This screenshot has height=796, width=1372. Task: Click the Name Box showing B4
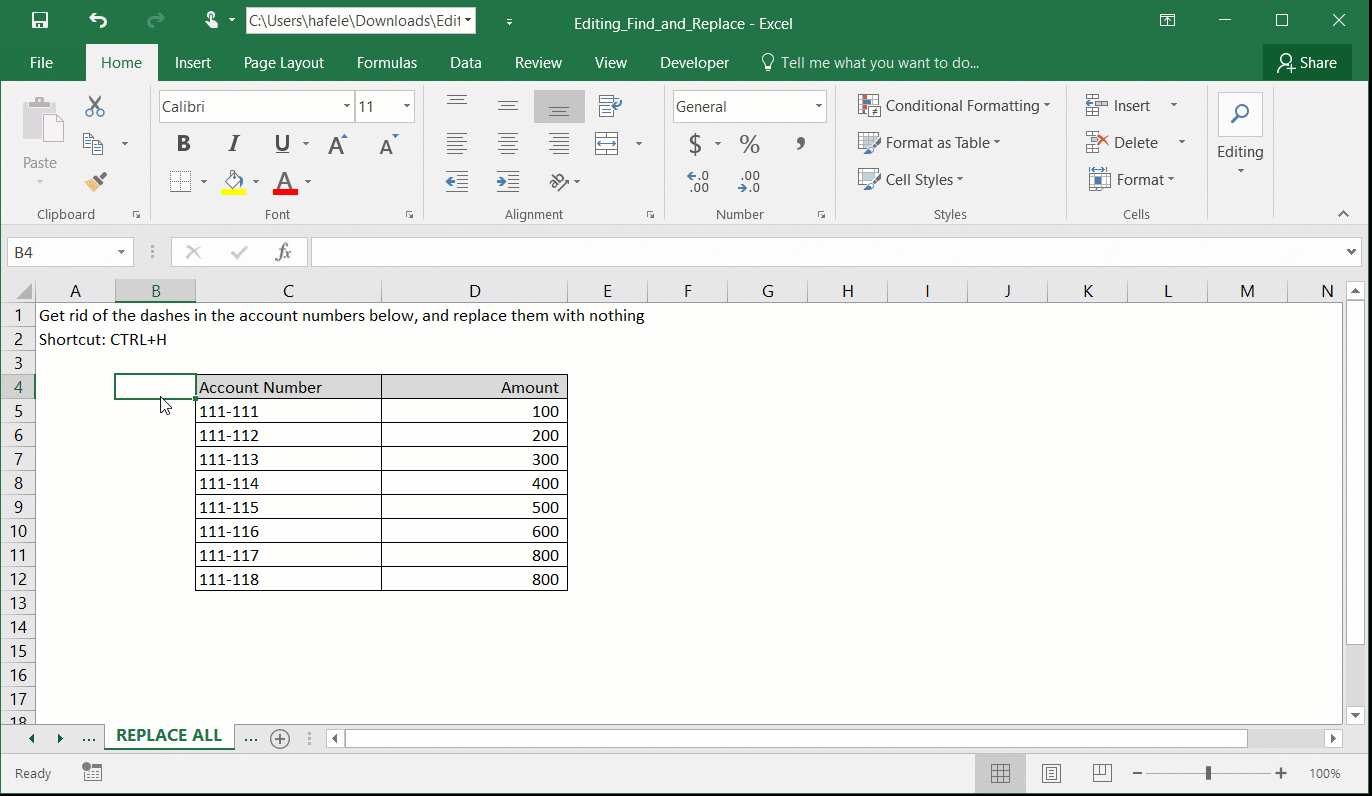[70, 253]
